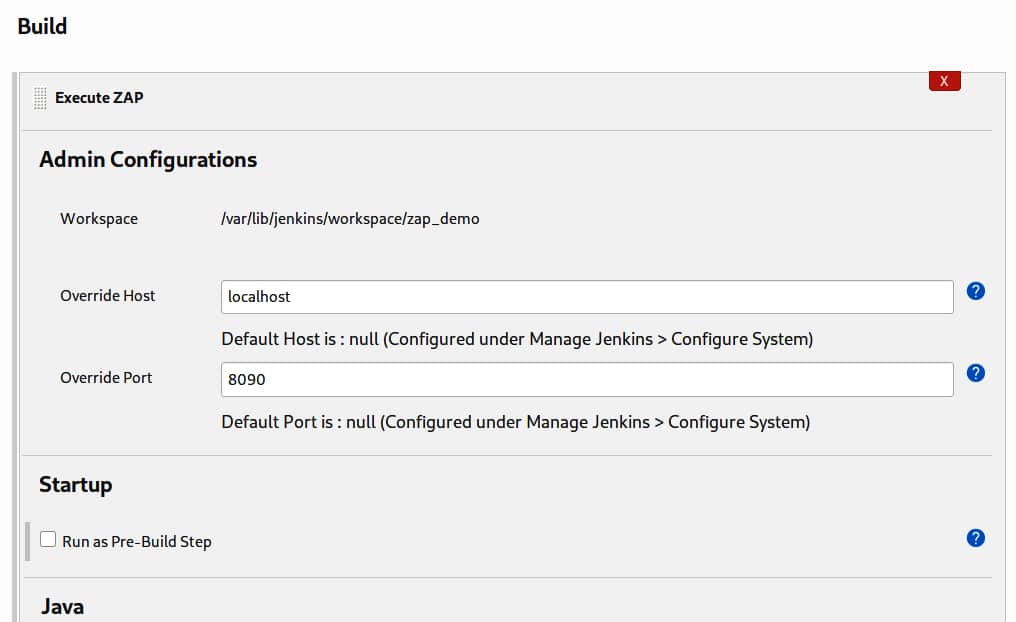This screenshot has height=622, width=1016.
Task: Click the zap_demo workspace path text
Action: click(350, 218)
